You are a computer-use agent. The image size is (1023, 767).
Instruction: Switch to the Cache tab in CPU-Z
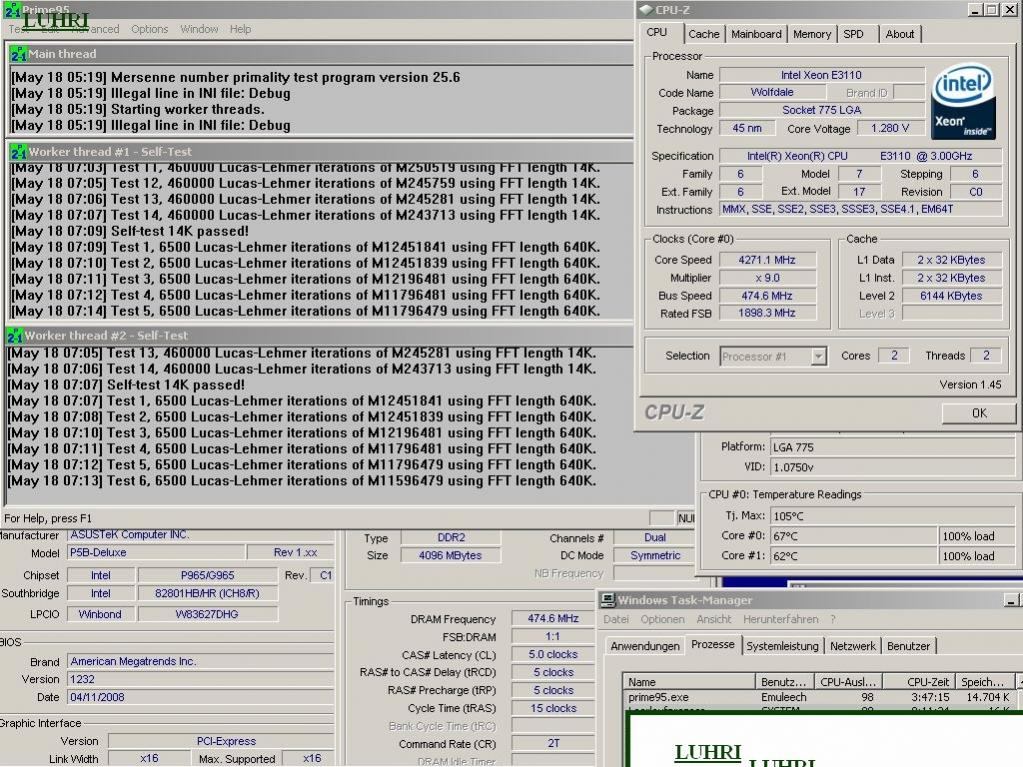[x=703, y=34]
